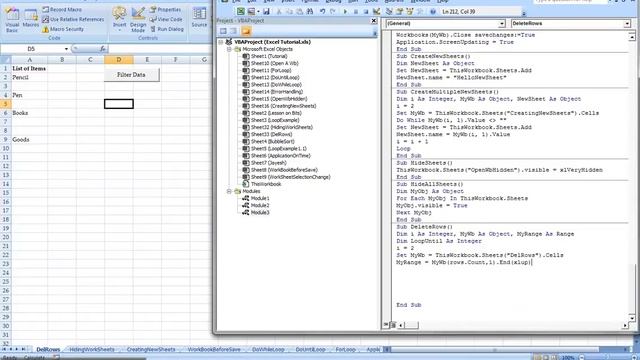
Task: Run Sub with the play icon
Action: (x=345, y=11)
